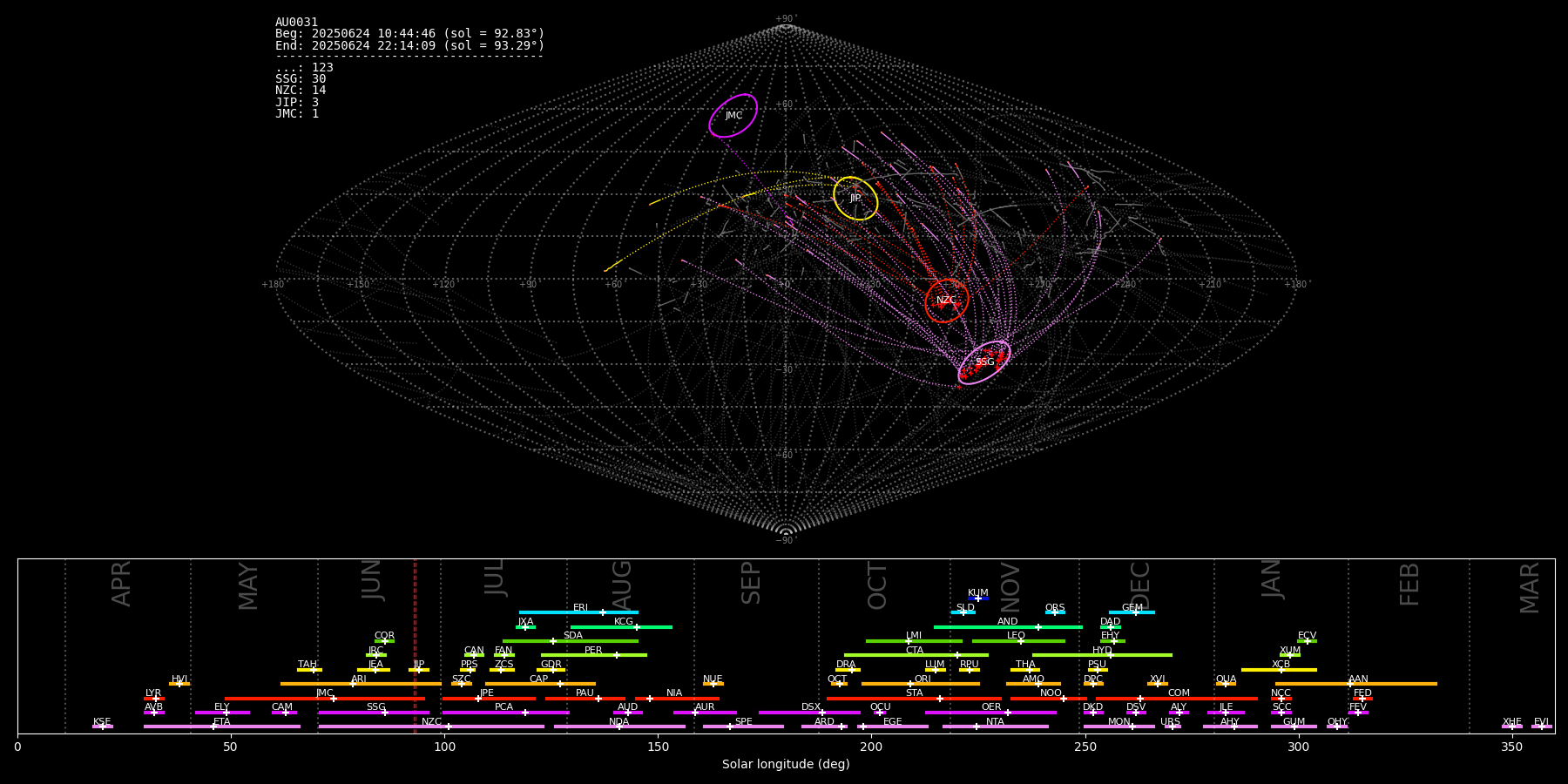This screenshot has width=1568, height=784.
Task: Click the LEO shower label in timeline
Action: (1017, 636)
